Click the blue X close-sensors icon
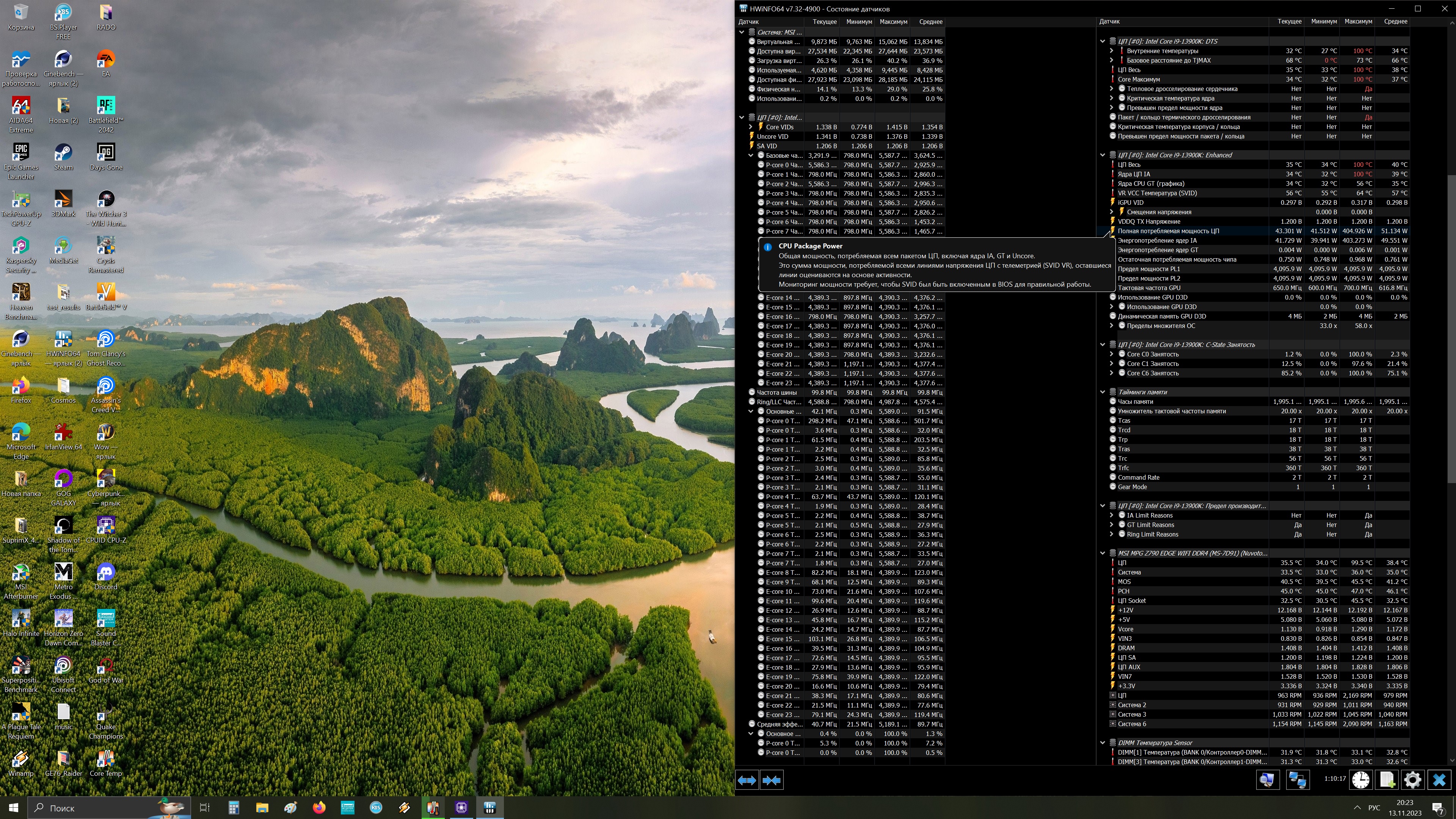 coord(1439,780)
